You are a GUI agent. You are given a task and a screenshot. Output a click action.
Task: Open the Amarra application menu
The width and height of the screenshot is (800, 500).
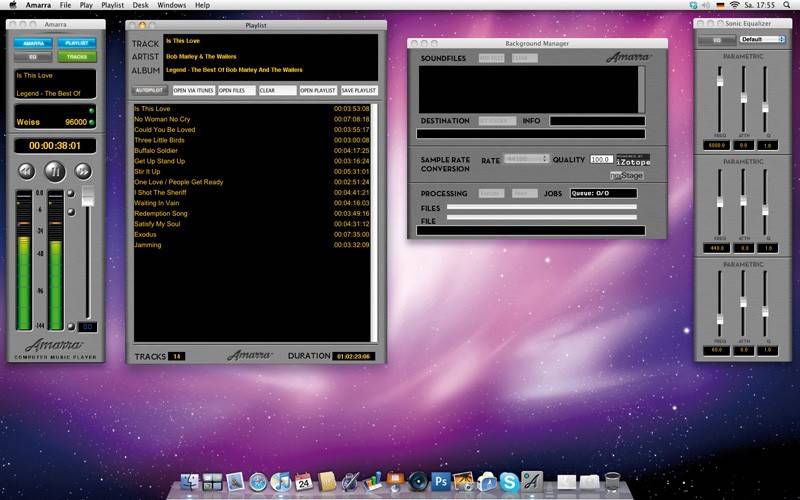coord(38,5)
